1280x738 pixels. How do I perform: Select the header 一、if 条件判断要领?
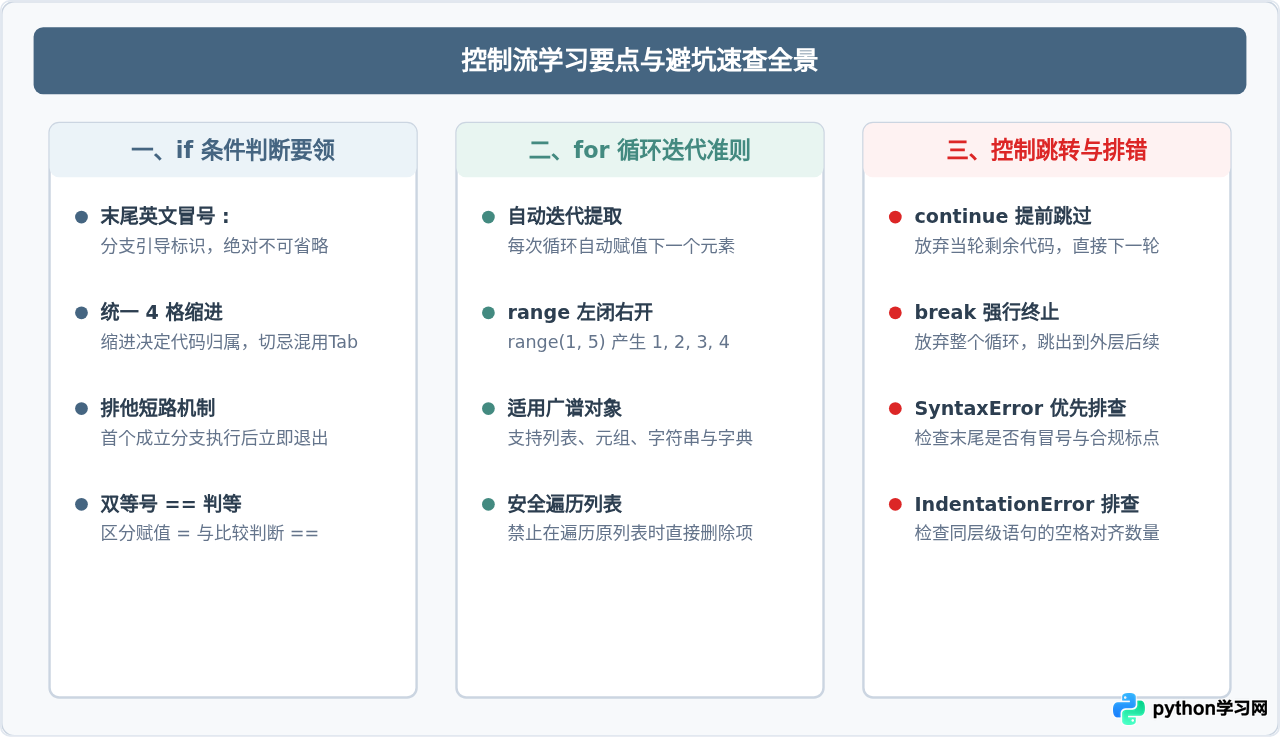pyautogui.click(x=233, y=150)
